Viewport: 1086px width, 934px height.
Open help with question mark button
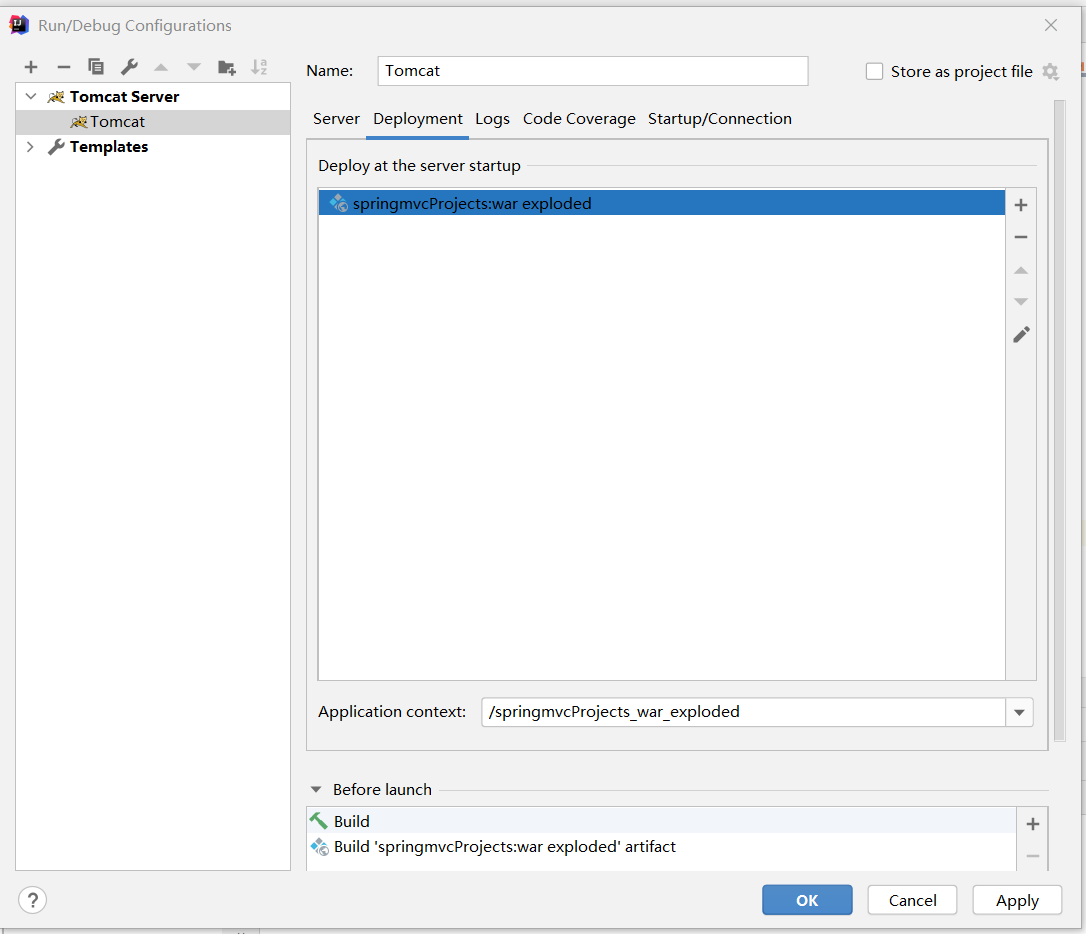33,900
